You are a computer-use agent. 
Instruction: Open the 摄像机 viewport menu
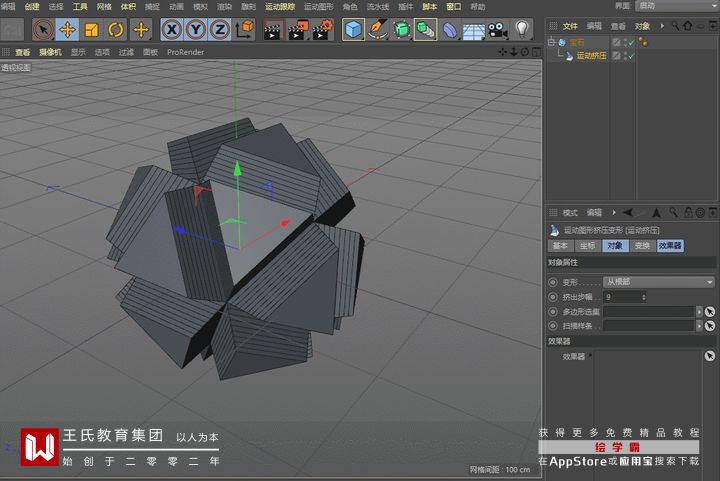coord(50,52)
